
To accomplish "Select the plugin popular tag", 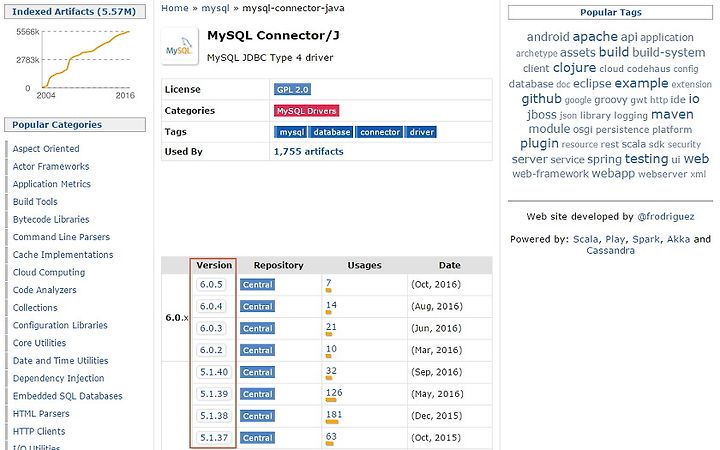I will pos(539,144).
